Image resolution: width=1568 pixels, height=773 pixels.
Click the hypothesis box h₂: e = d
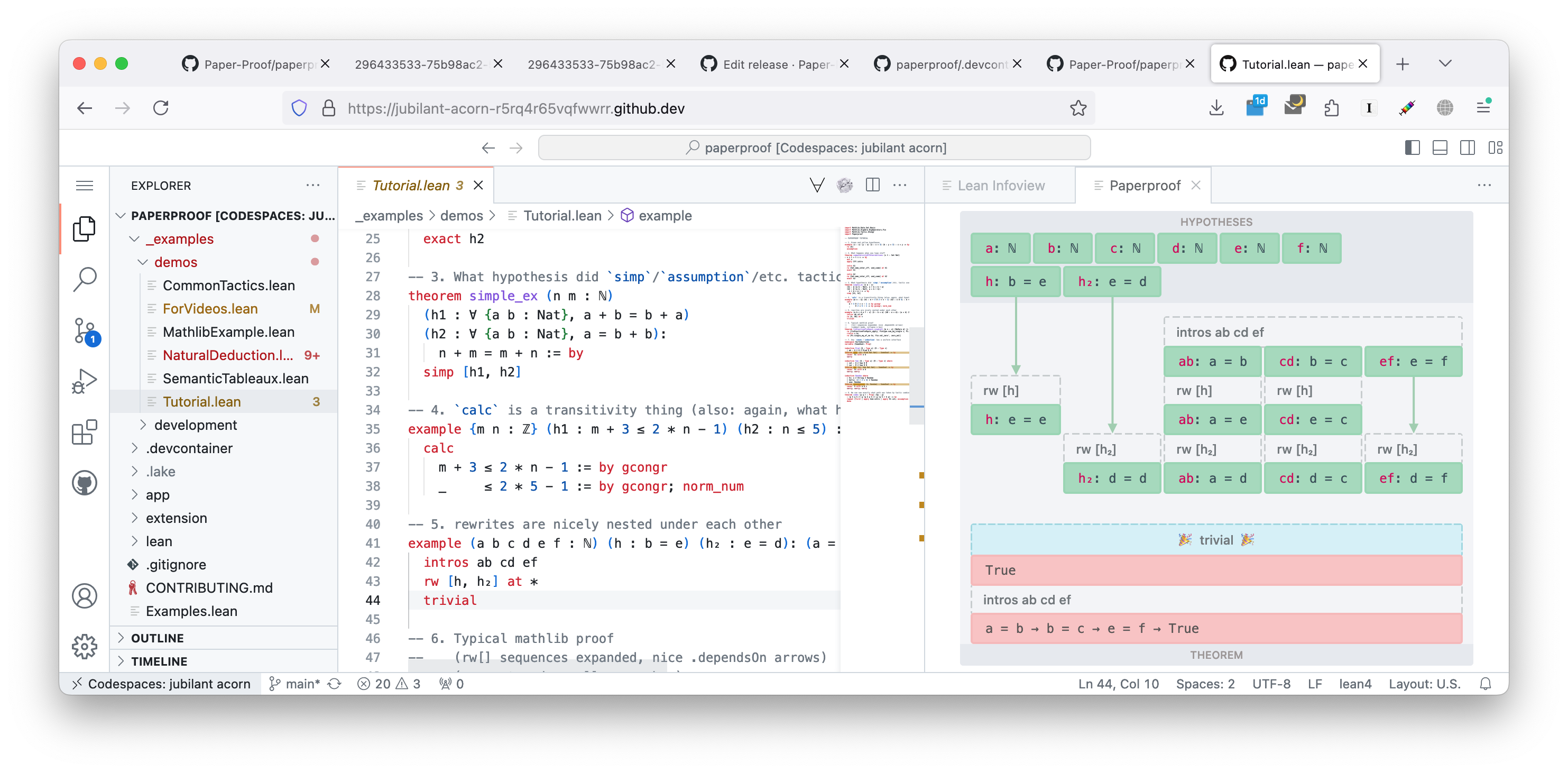(x=1111, y=281)
